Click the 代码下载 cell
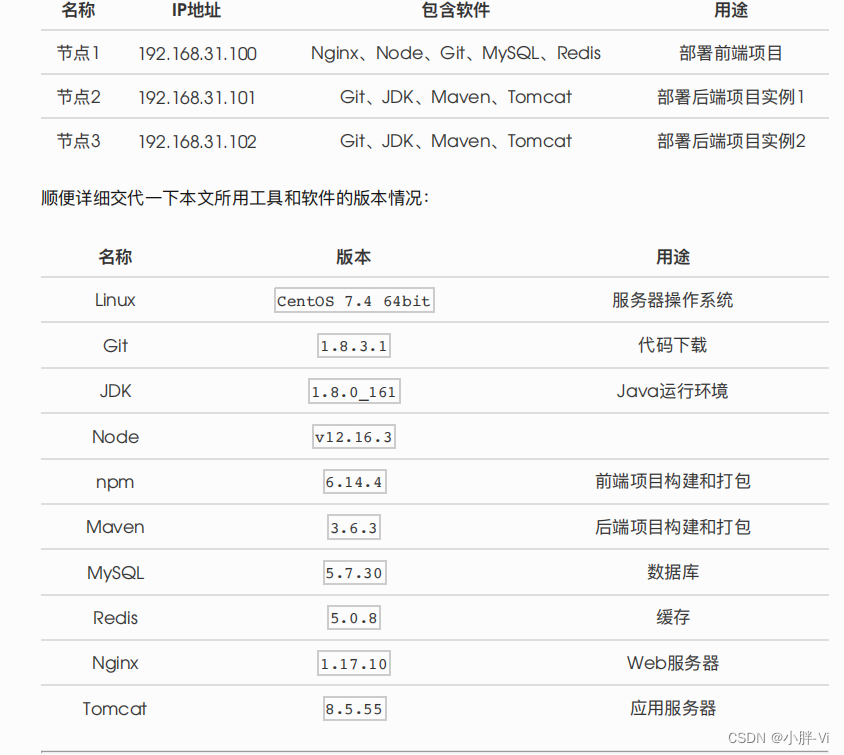 point(673,345)
